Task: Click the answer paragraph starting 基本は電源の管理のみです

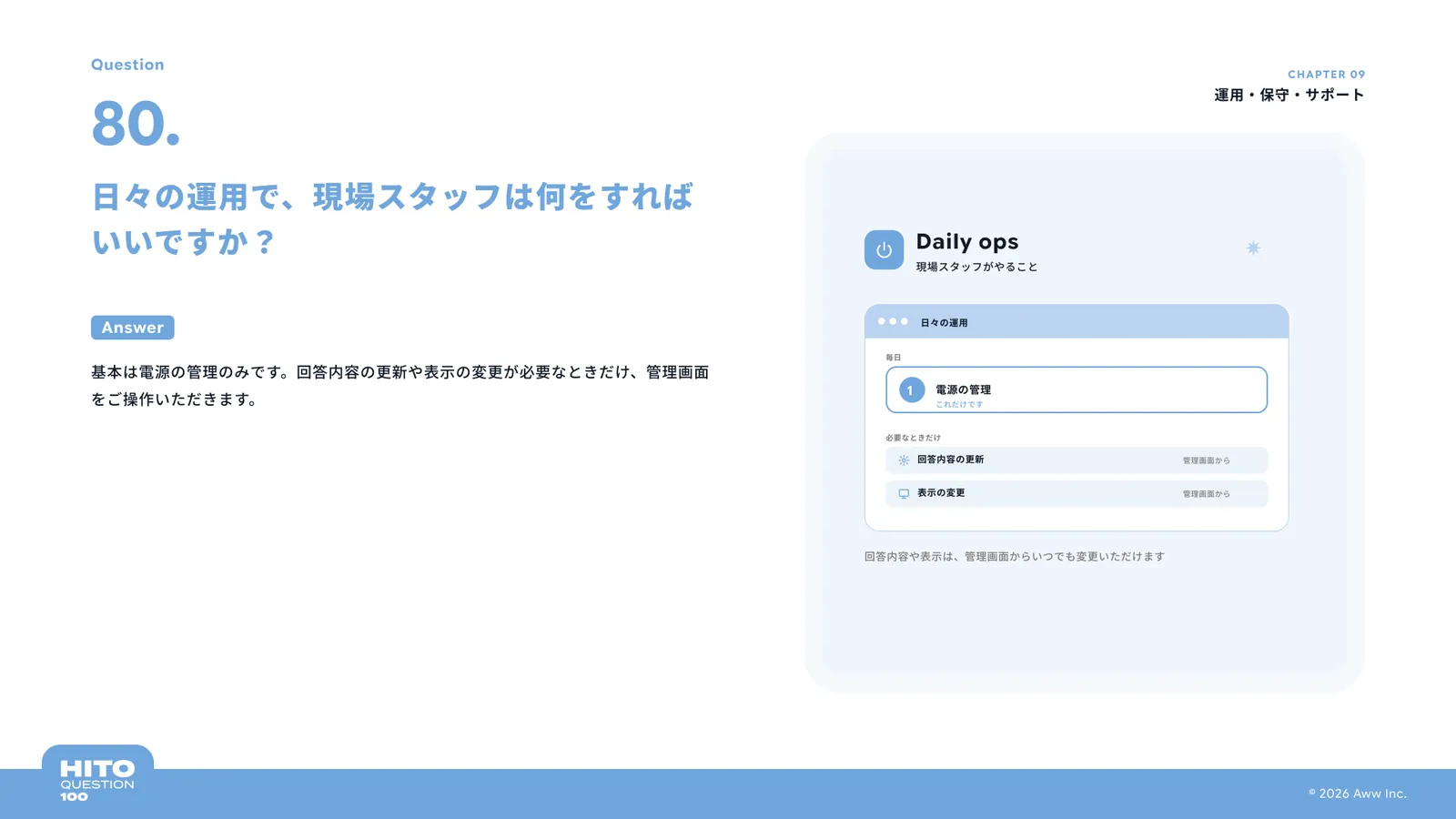Action: coord(399,386)
